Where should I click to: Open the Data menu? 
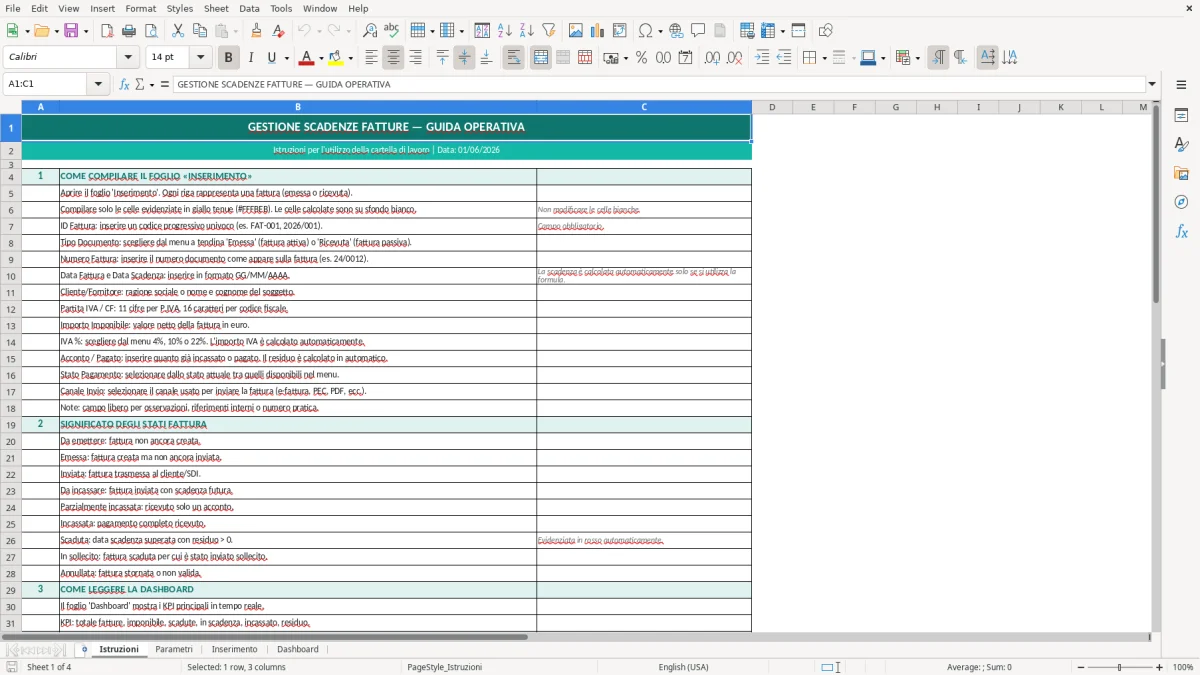click(249, 8)
